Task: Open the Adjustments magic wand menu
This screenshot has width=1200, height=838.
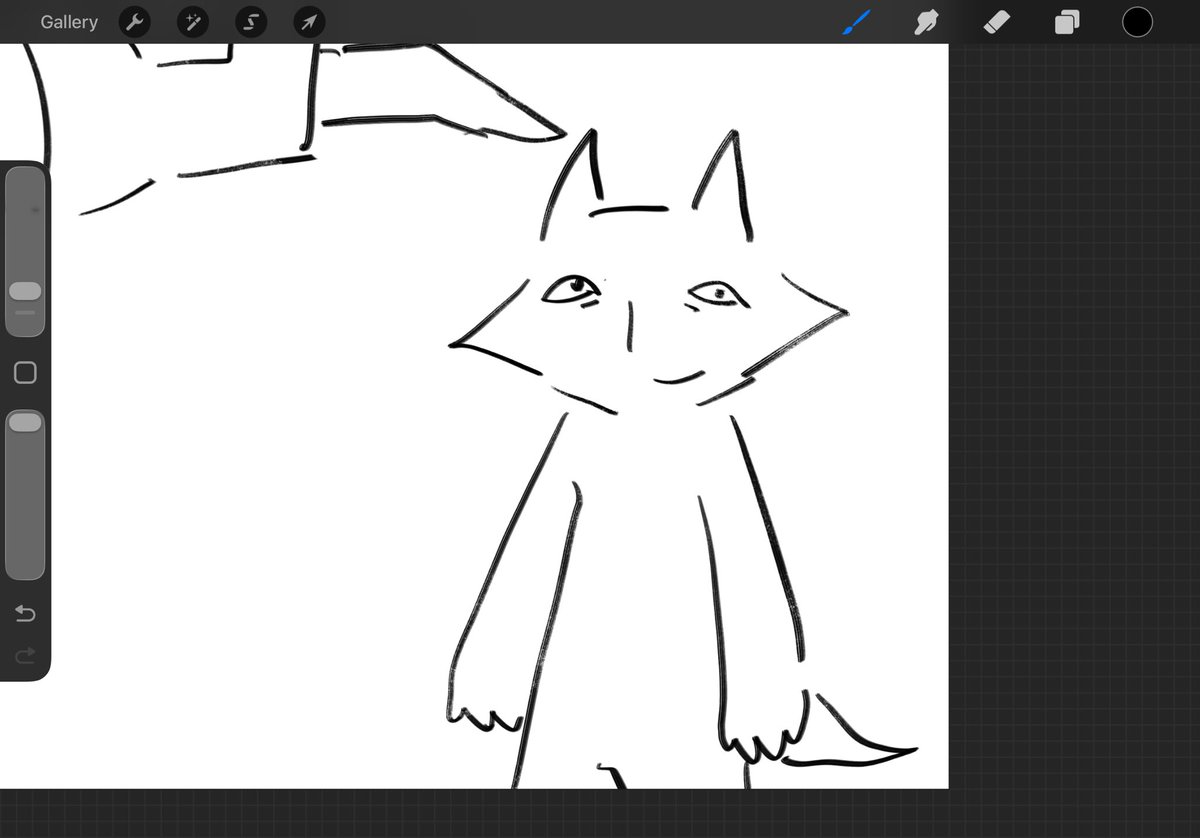Action: pyautogui.click(x=193, y=22)
